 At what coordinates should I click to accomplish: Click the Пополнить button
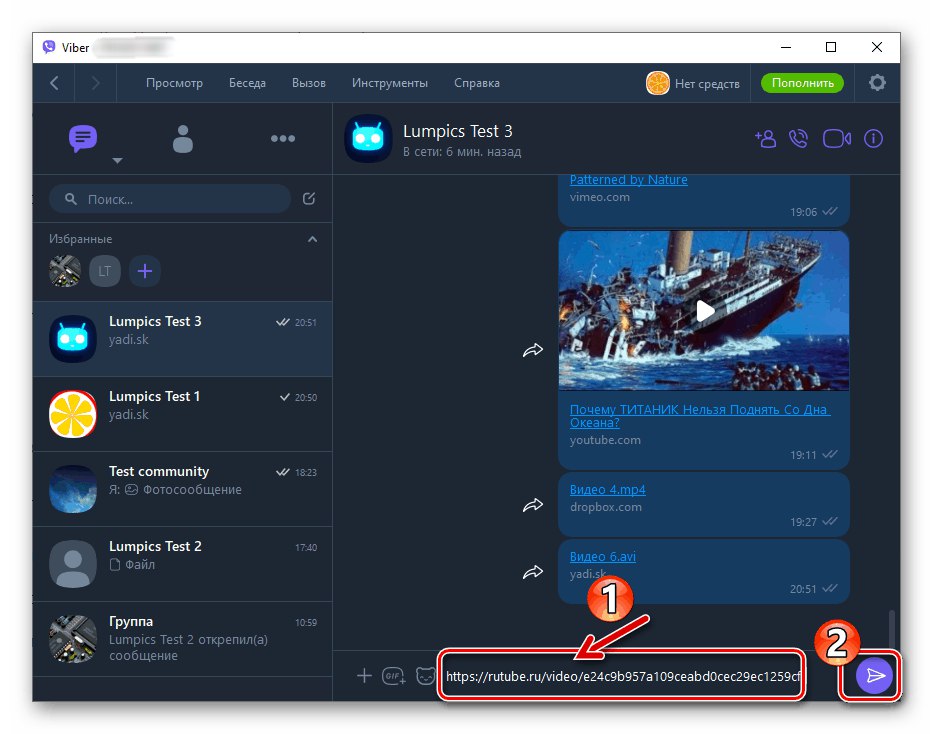[x=802, y=83]
